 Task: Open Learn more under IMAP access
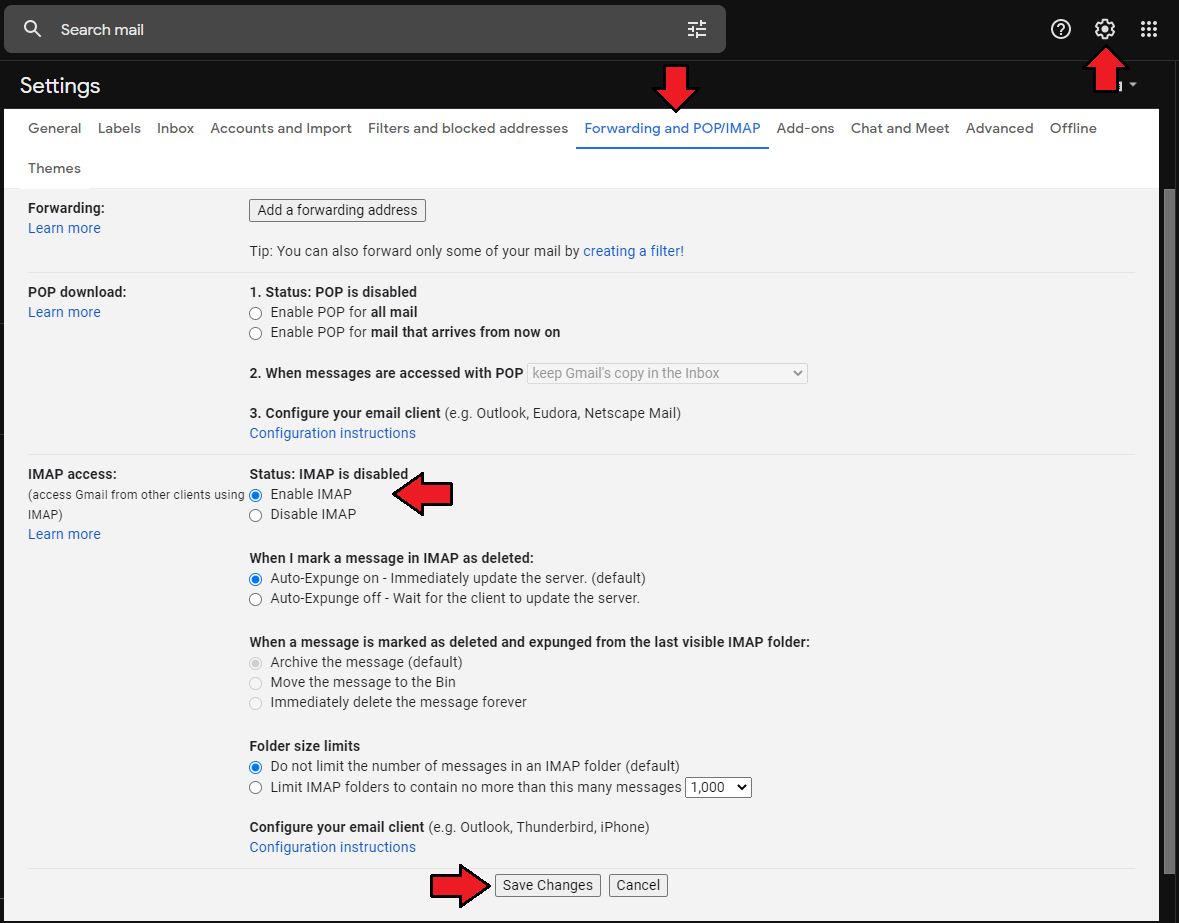point(64,534)
